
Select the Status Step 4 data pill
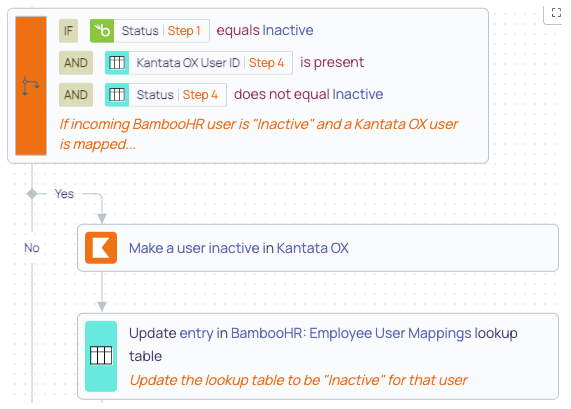(x=166, y=95)
